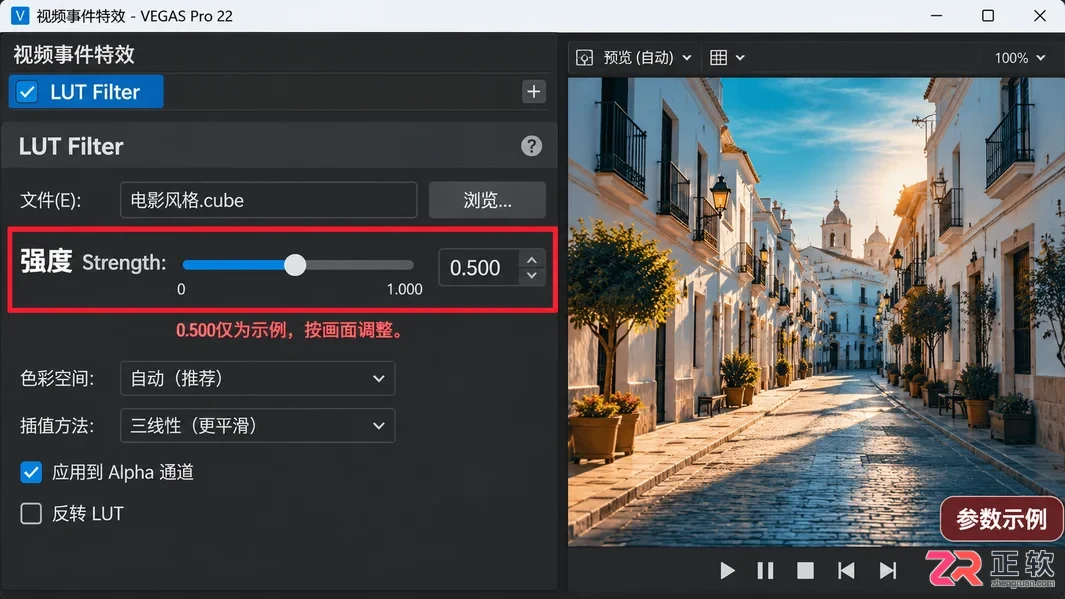Click the 文件(E): label
Image resolution: width=1065 pixels, height=599 pixels.
(50, 200)
